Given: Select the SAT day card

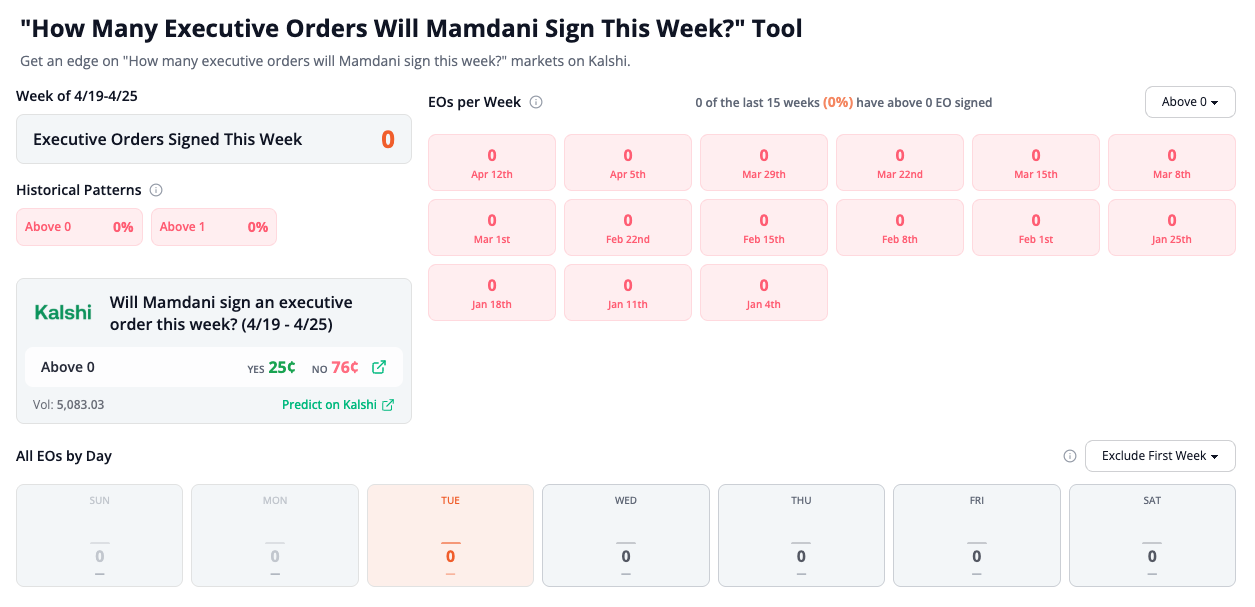Looking at the screenshot, I should click(1152, 535).
